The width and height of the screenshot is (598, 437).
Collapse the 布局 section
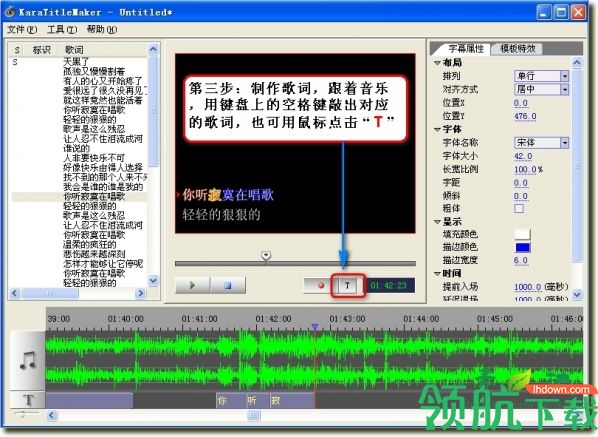[437, 63]
